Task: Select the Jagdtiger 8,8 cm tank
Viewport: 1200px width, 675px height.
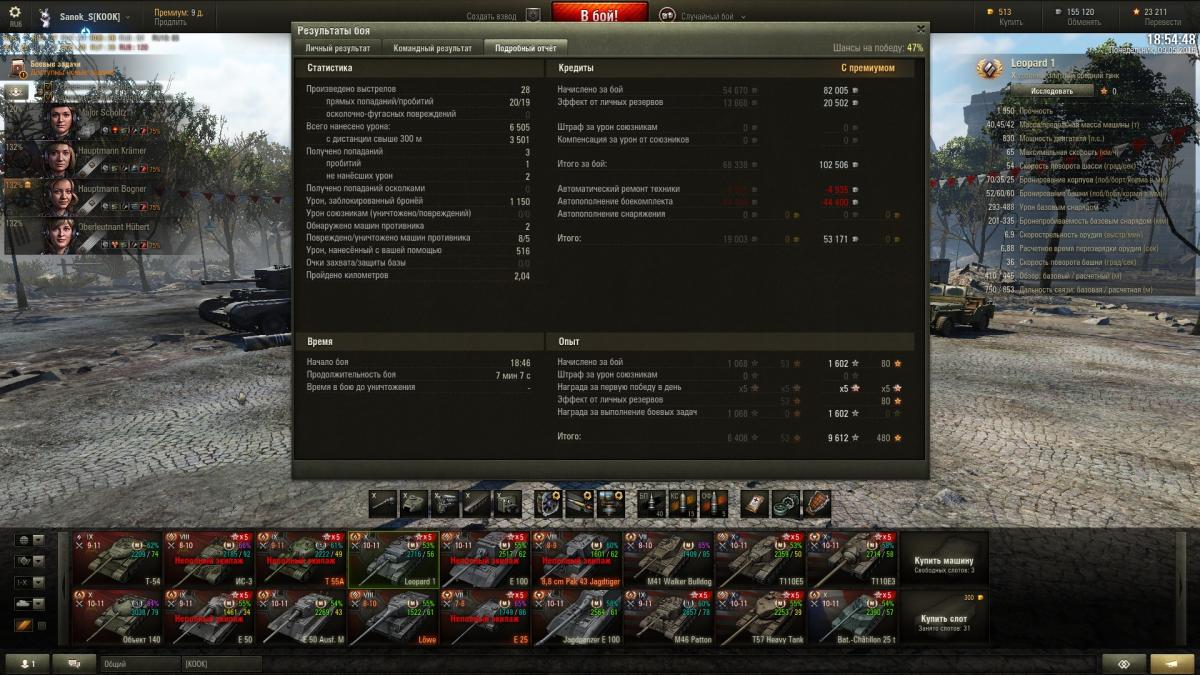Action: click(x=577, y=559)
